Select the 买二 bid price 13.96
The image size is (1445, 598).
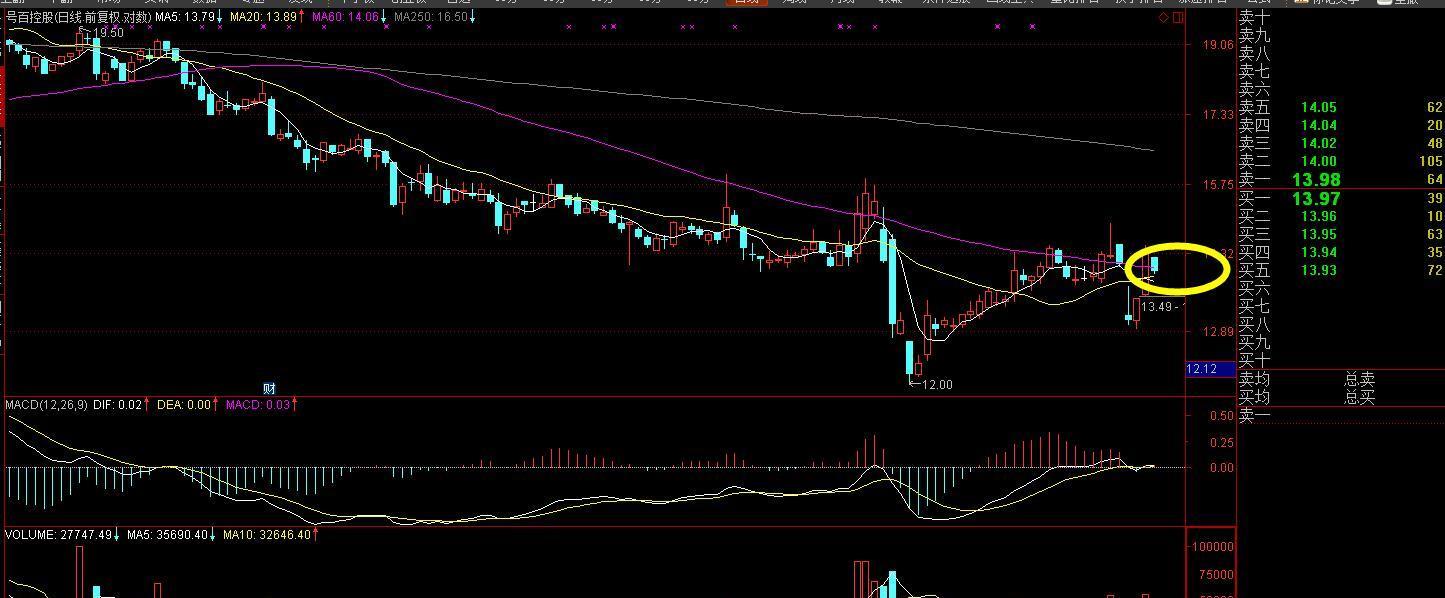[1319, 217]
